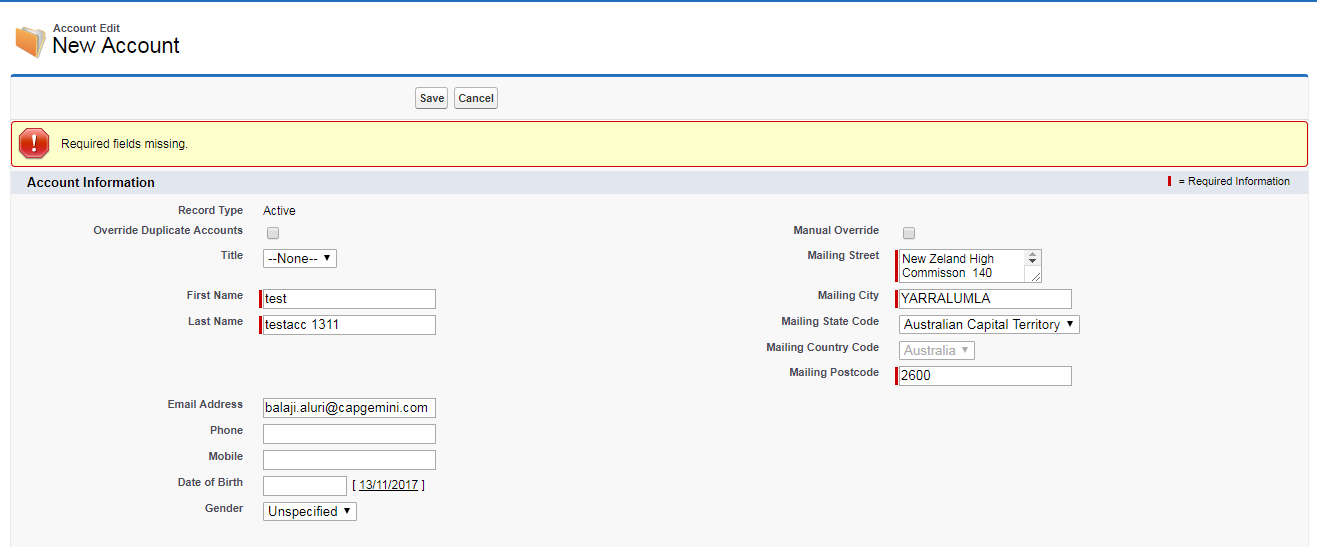The width and height of the screenshot is (1317, 547).
Task: Toggle the Manual Override checkbox
Action: (x=909, y=233)
